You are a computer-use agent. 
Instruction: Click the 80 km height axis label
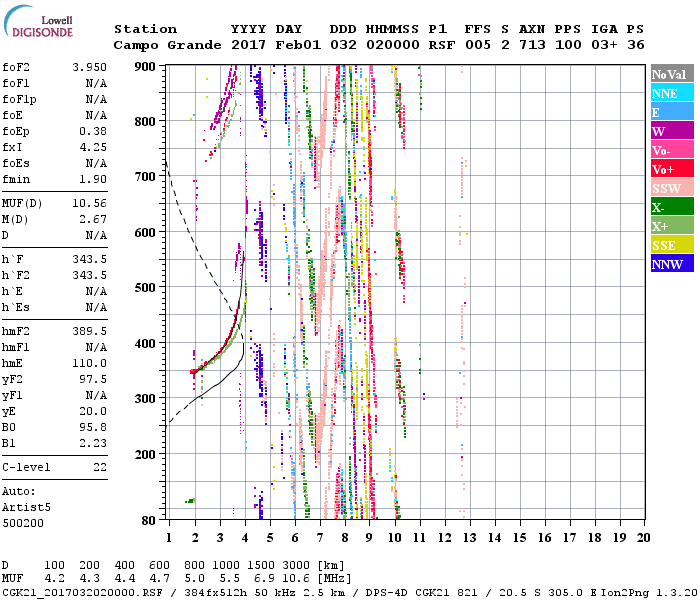pyautogui.click(x=148, y=521)
